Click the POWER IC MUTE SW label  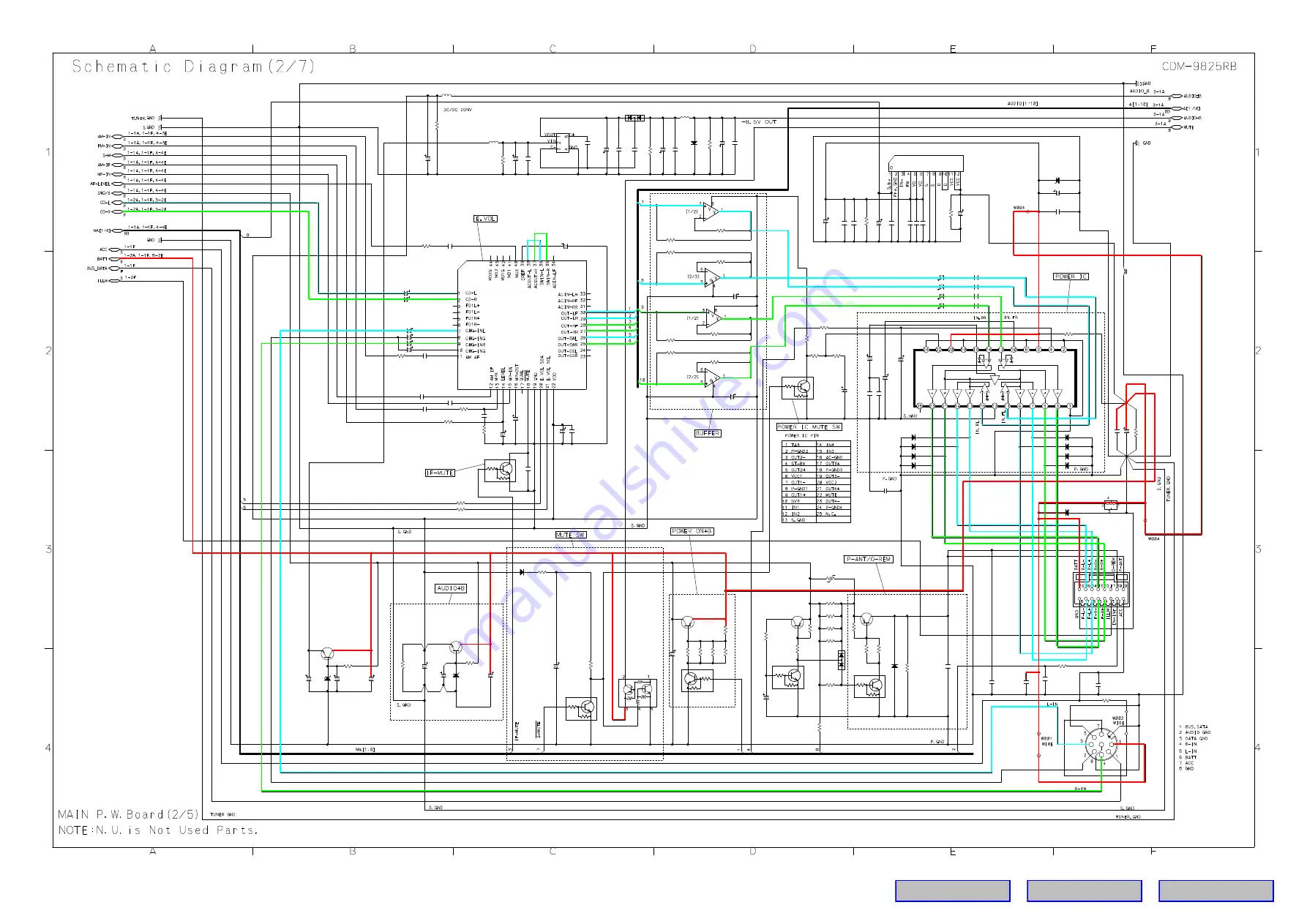(x=809, y=427)
